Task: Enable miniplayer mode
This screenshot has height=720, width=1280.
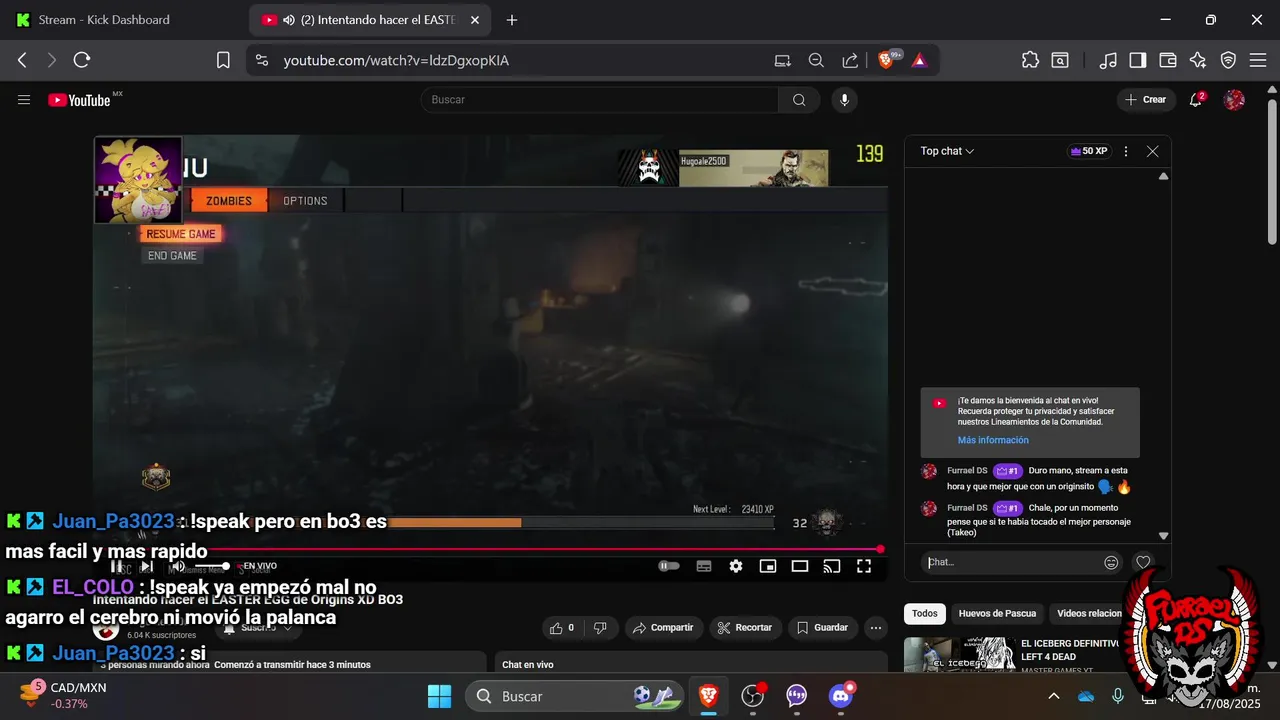Action: click(x=768, y=566)
